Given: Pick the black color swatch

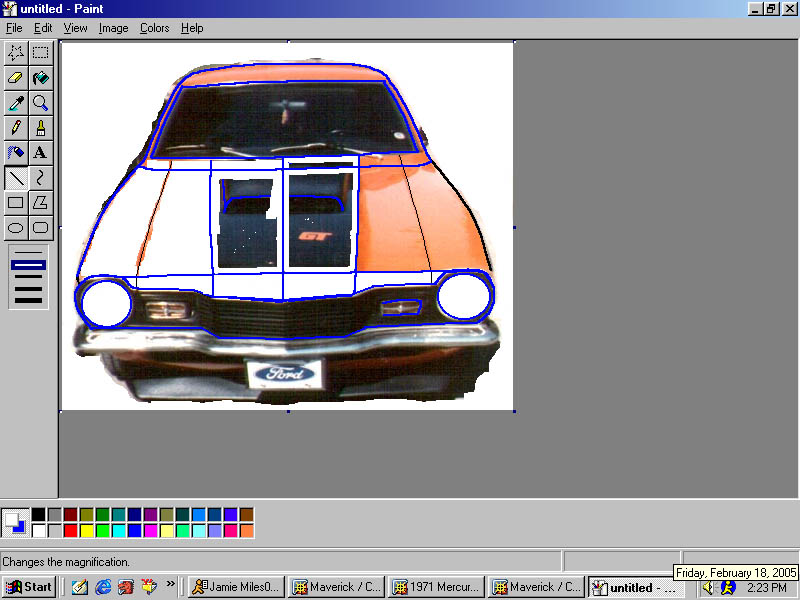Looking at the screenshot, I should [38, 514].
